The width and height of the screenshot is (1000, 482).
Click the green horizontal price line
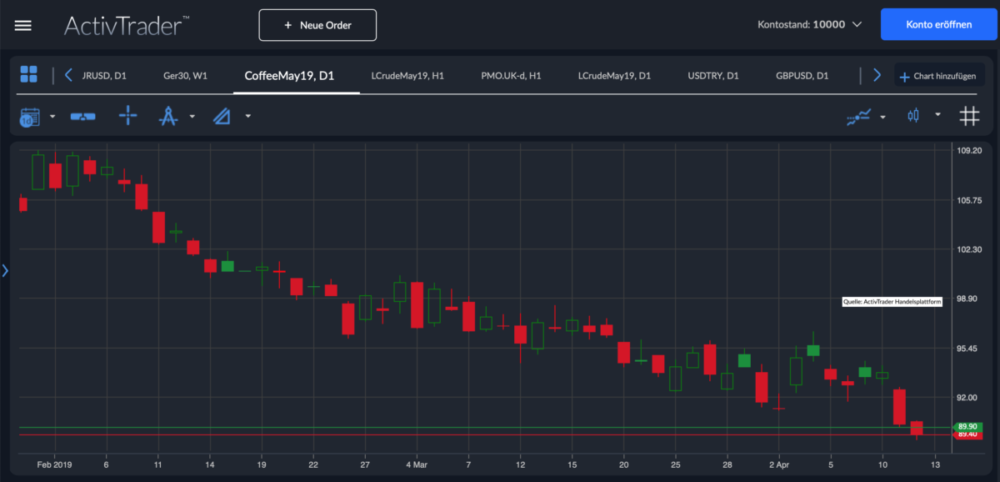pos(485,427)
